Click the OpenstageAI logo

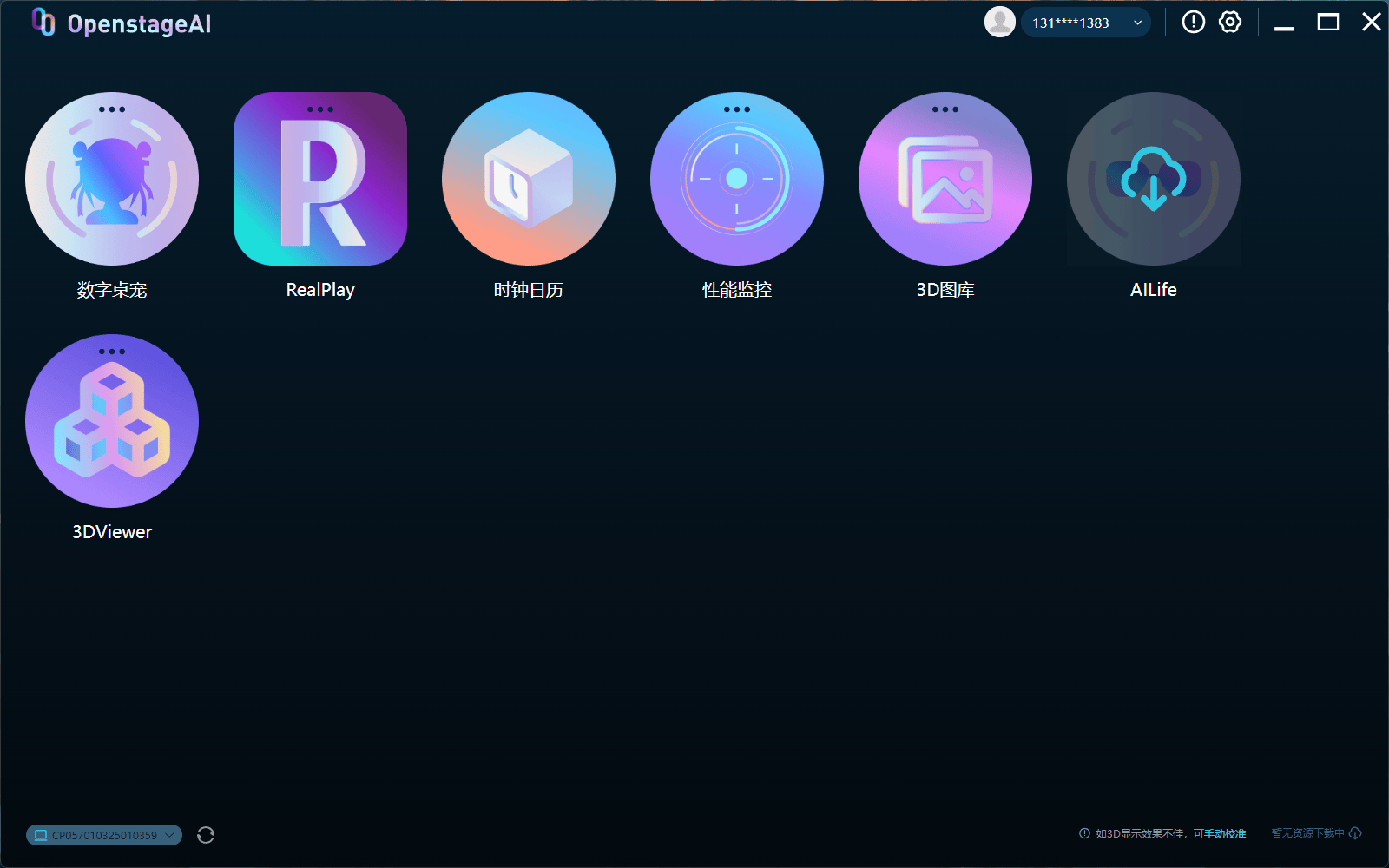coord(122,23)
